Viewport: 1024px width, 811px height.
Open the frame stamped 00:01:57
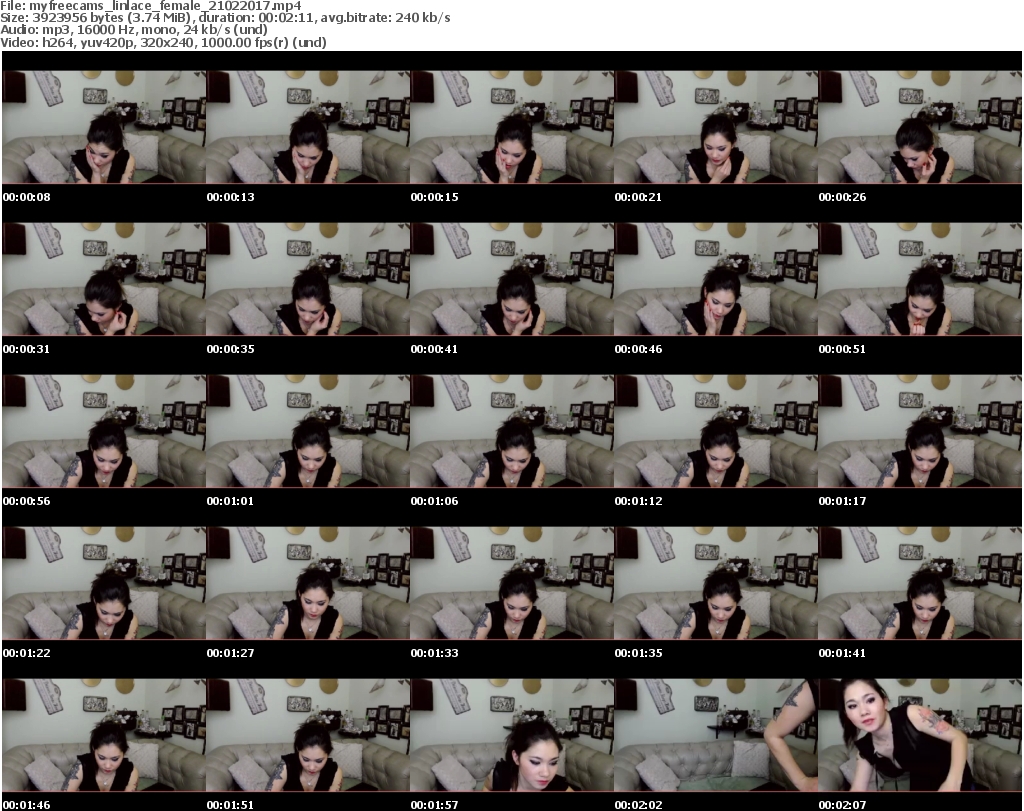(x=511, y=735)
